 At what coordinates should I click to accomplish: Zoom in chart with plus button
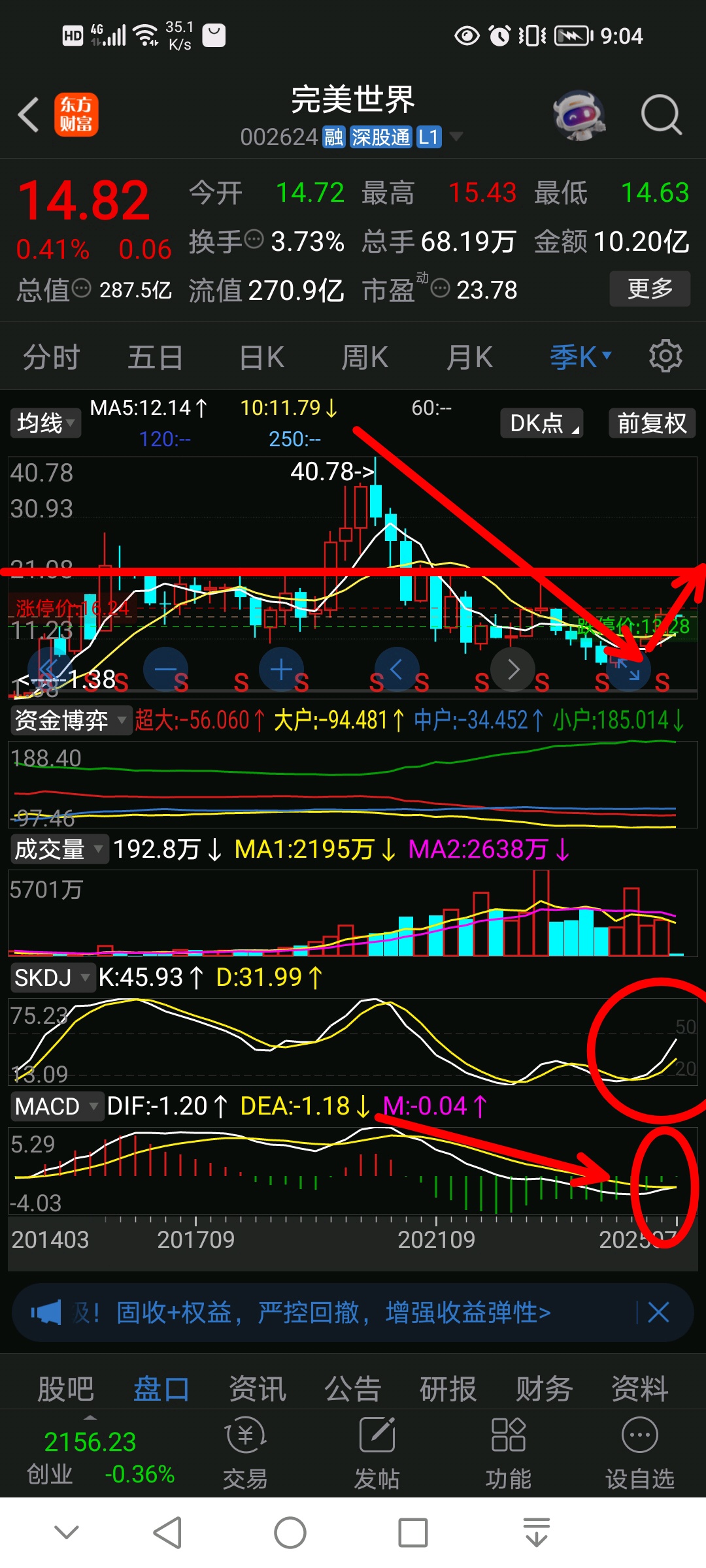click(281, 669)
